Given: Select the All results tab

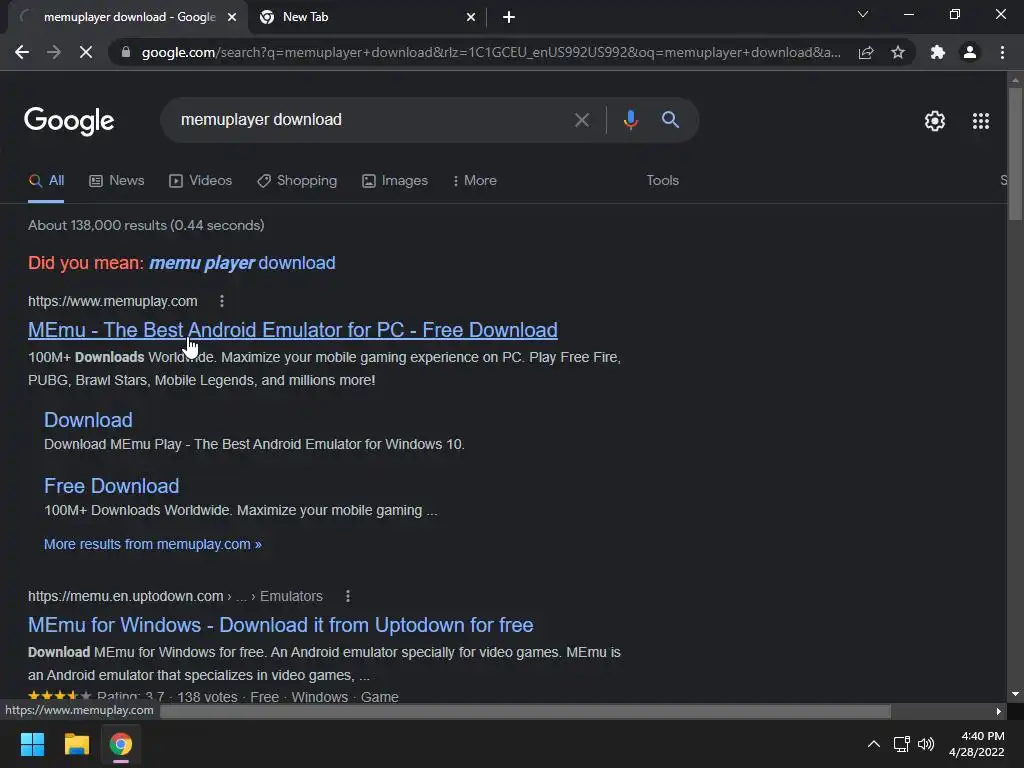Looking at the screenshot, I should (x=46, y=181).
